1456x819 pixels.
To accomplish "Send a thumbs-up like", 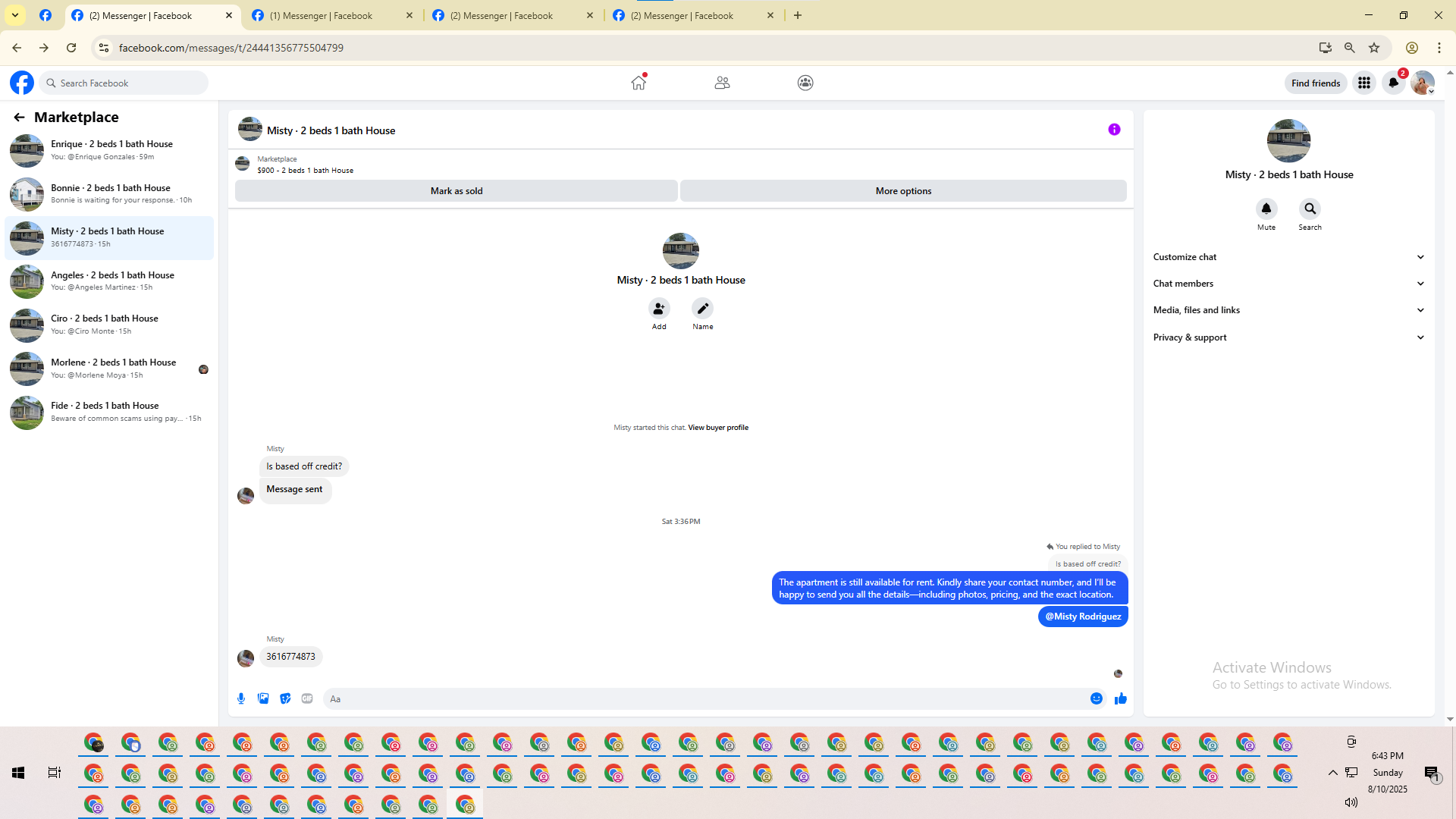I will pyautogui.click(x=1121, y=698).
